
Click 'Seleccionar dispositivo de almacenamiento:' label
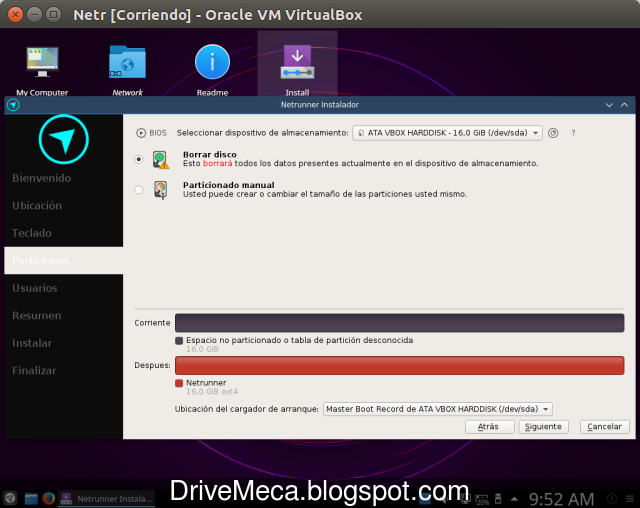point(262,133)
